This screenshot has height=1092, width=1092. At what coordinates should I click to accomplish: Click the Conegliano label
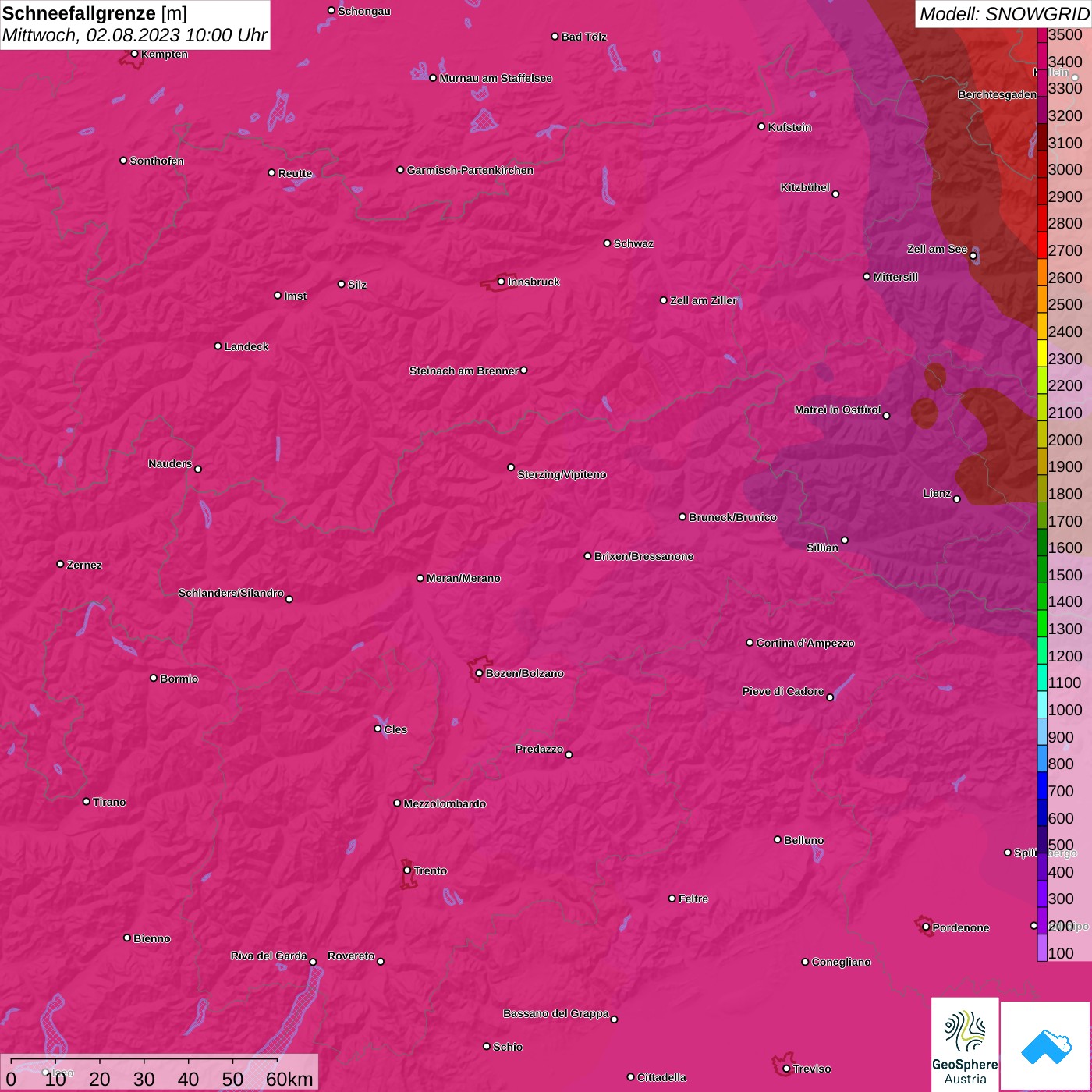point(841,962)
